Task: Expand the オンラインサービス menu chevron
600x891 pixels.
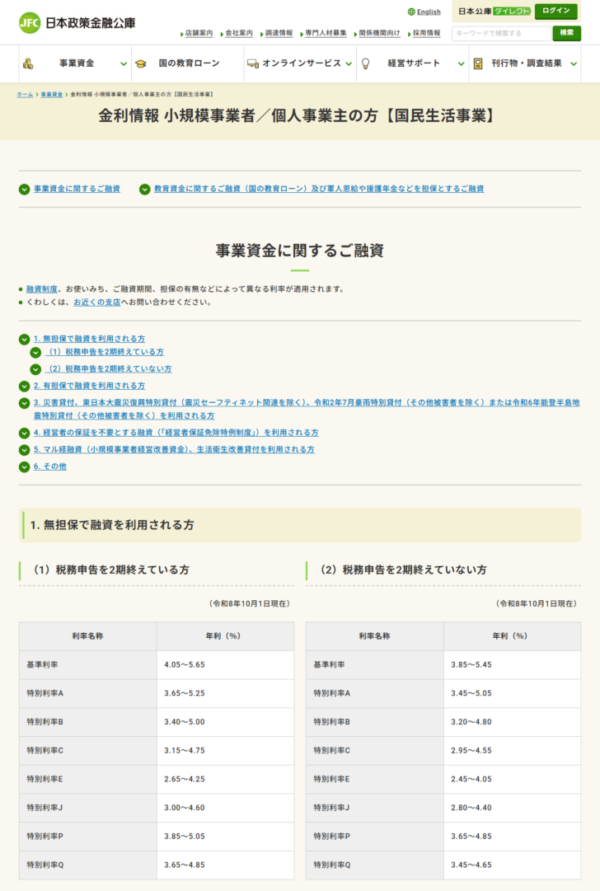Action: coord(348,64)
